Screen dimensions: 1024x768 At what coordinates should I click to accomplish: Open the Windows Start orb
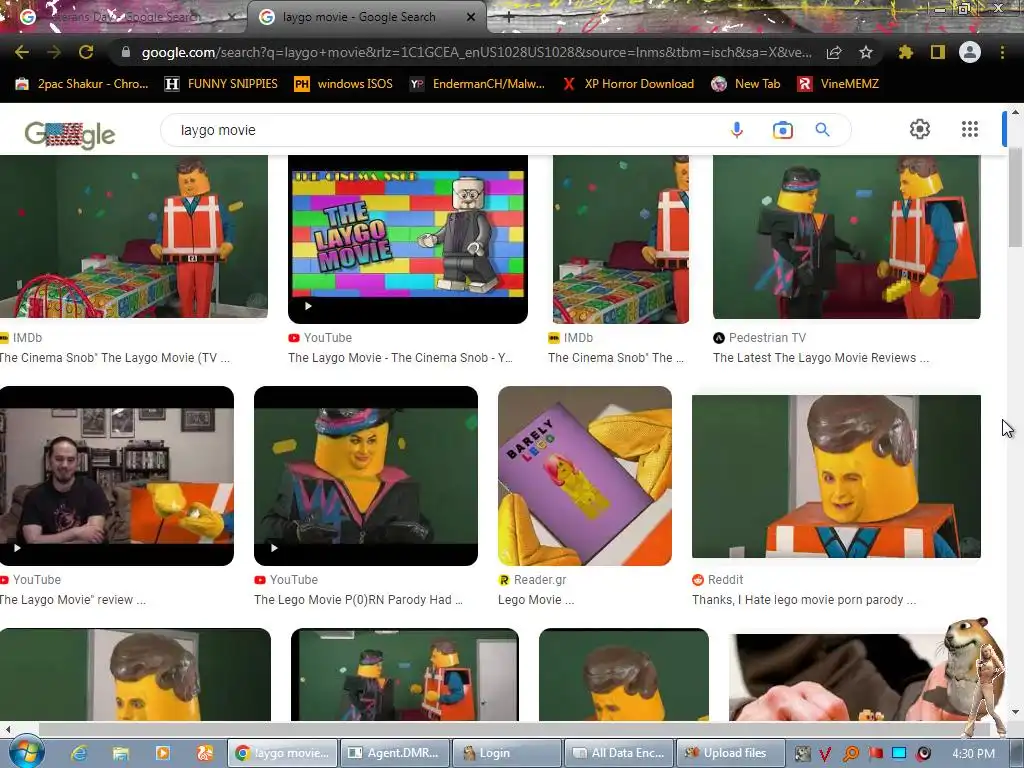click(x=25, y=753)
